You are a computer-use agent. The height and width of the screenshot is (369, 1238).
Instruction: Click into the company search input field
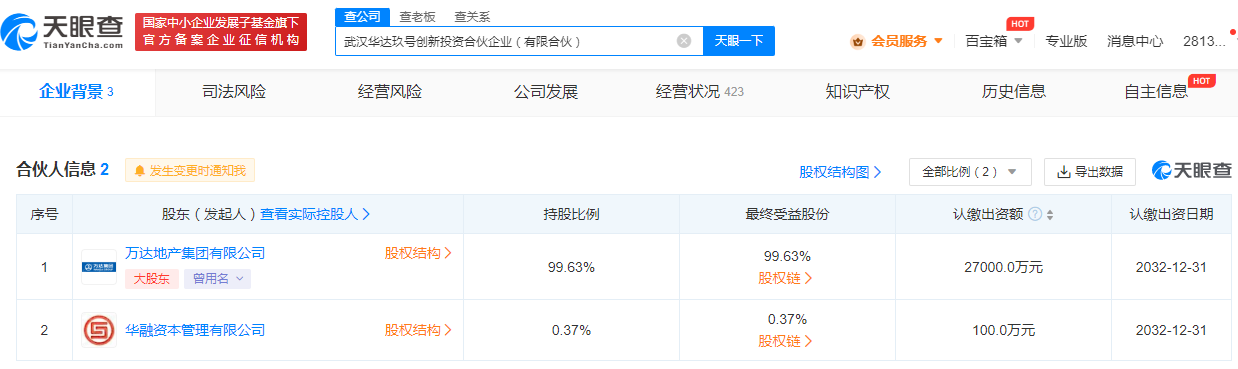[505, 41]
